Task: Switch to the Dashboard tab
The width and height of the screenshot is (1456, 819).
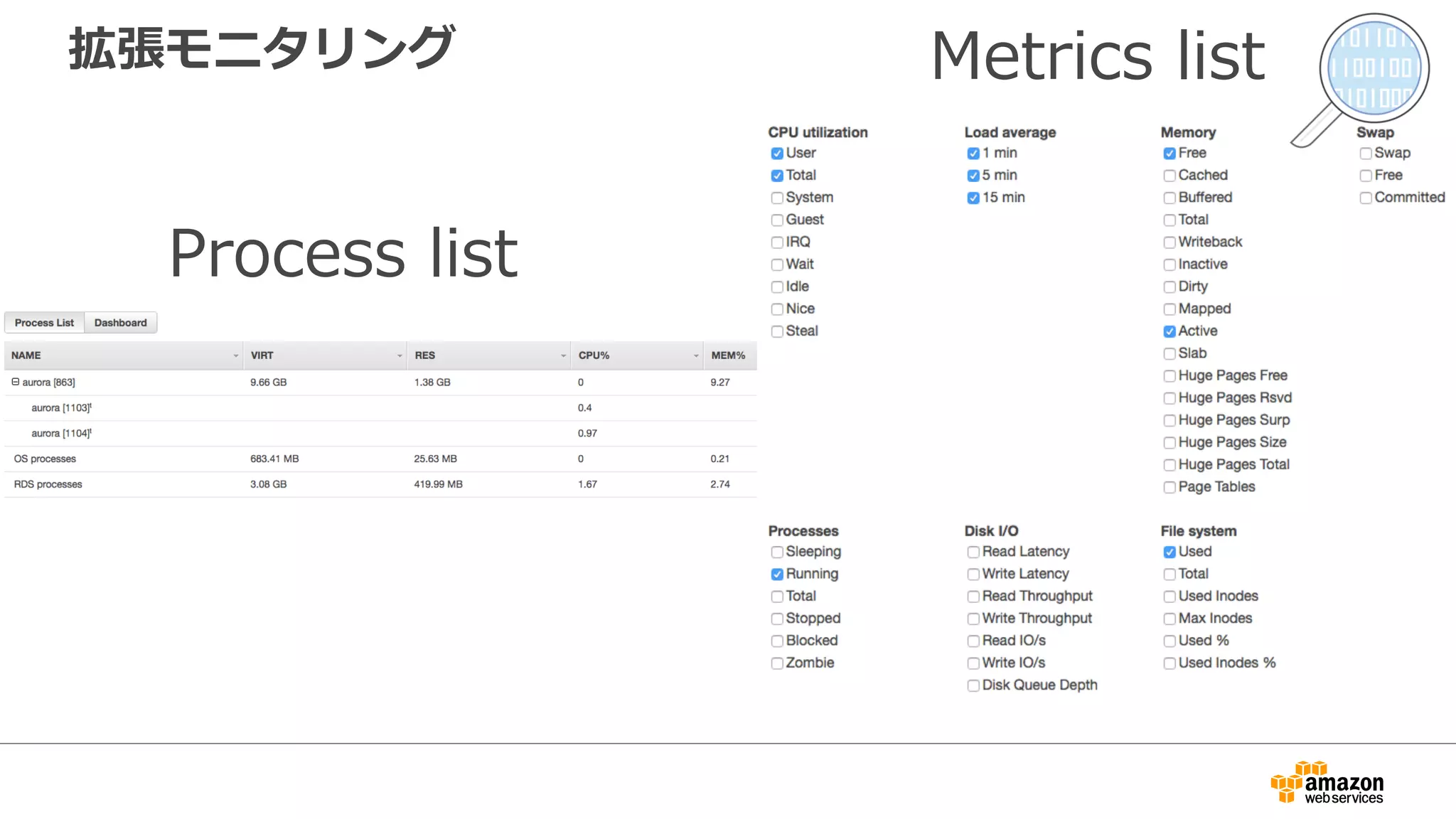Action: coord(120,323)
